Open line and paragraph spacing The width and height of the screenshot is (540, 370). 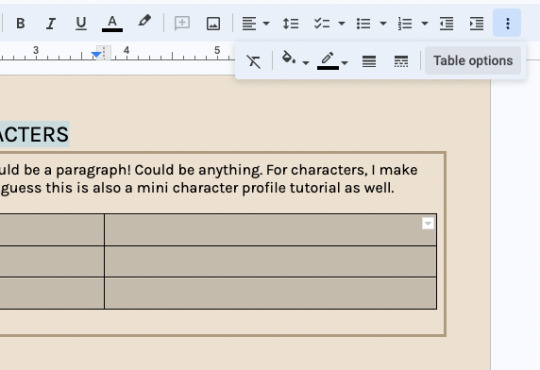[x=290, y=23]
